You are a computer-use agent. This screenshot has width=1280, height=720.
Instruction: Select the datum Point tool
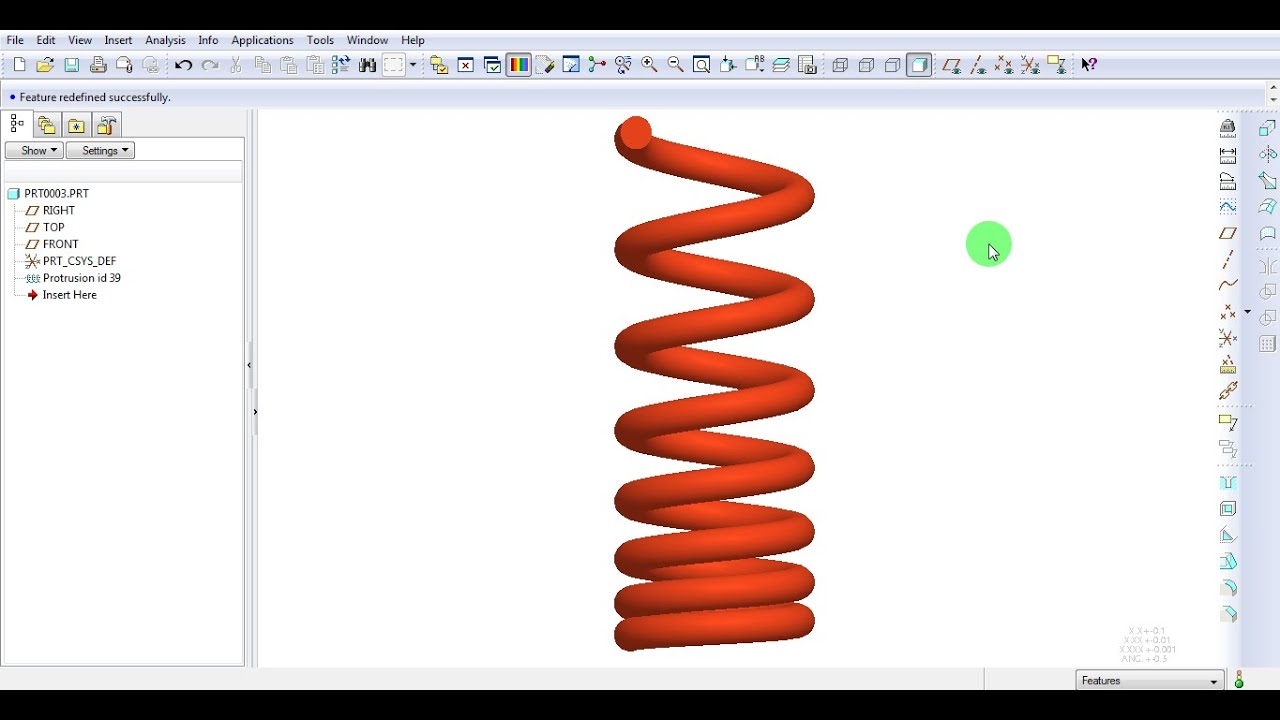1228,312
